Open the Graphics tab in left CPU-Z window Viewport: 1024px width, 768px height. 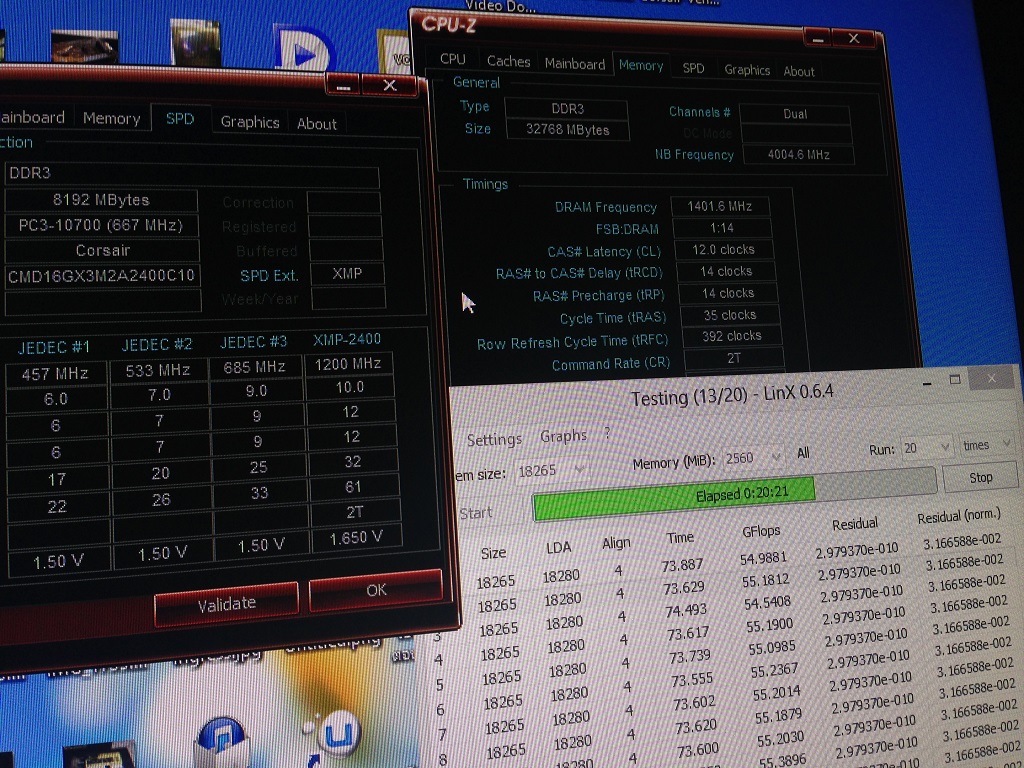coord(249,122)
